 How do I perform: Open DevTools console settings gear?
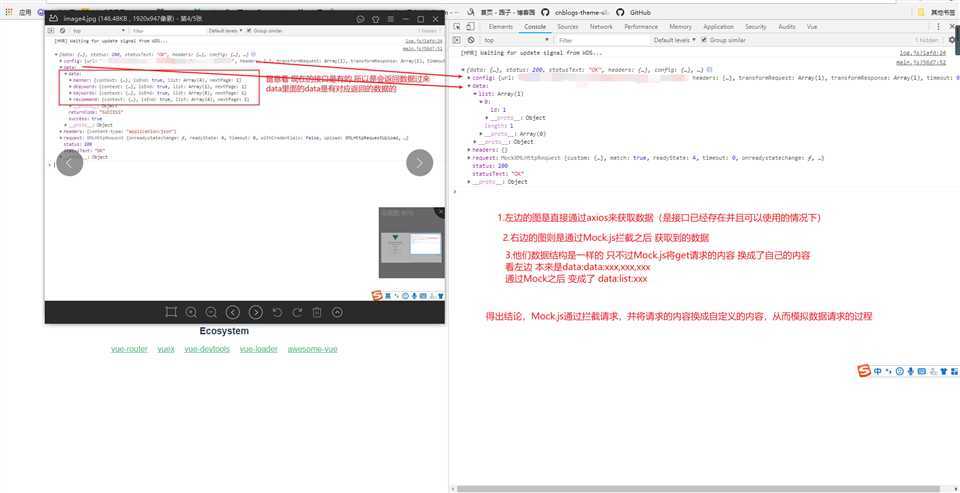coord(953,40)
